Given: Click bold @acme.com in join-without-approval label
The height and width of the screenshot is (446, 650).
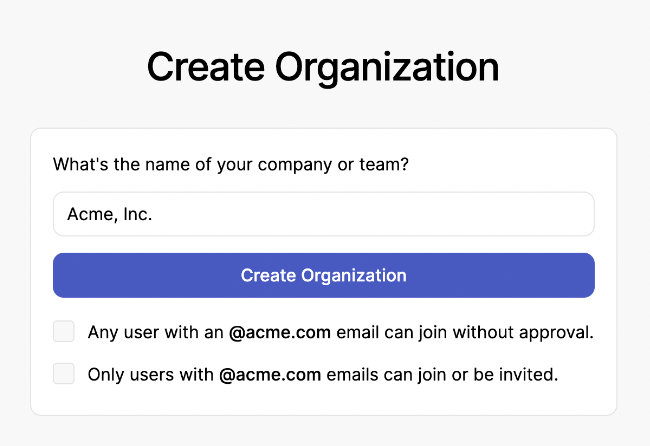Looking at the screenshot, I should click(x=280, y=332).
